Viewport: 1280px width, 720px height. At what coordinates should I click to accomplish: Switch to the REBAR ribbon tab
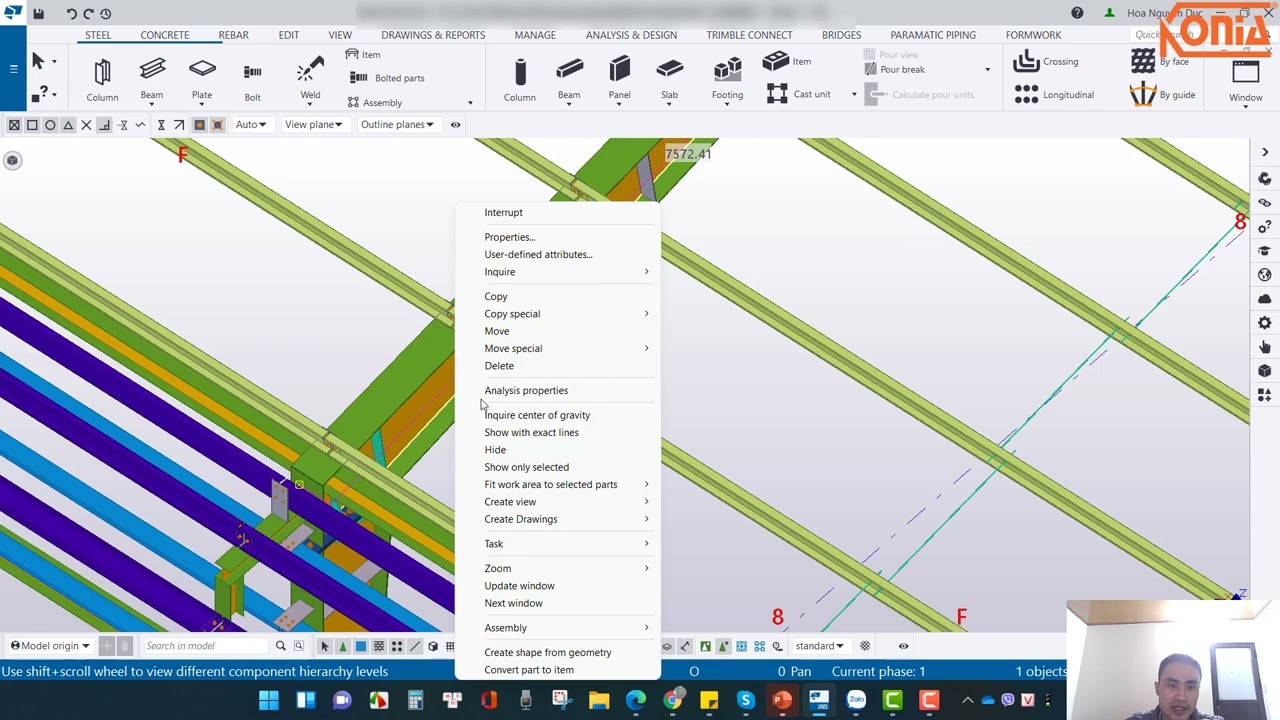233,35
